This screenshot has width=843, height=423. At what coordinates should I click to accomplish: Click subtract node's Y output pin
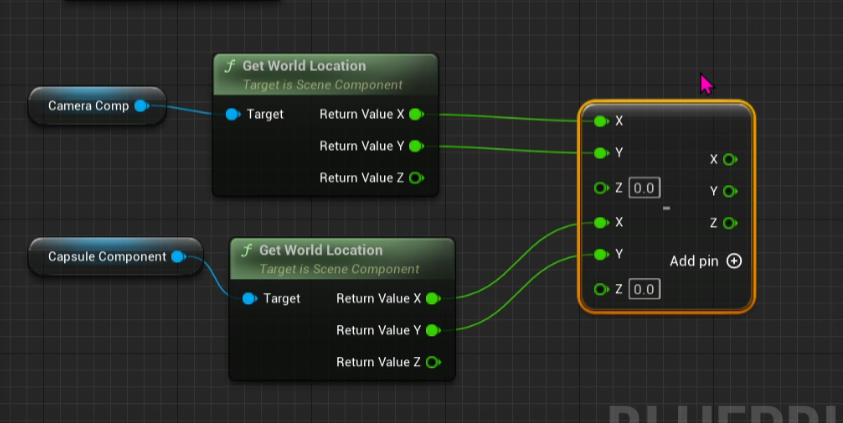[730, 191]
